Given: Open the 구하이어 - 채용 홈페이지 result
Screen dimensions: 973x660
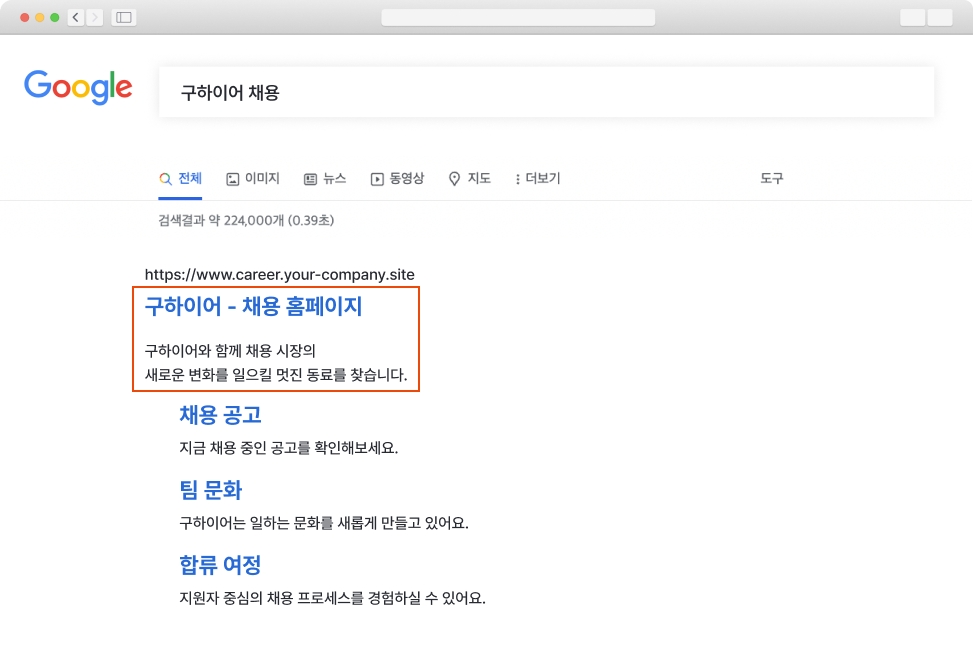Looking at the screenshot, I should [x=253, y=306].
